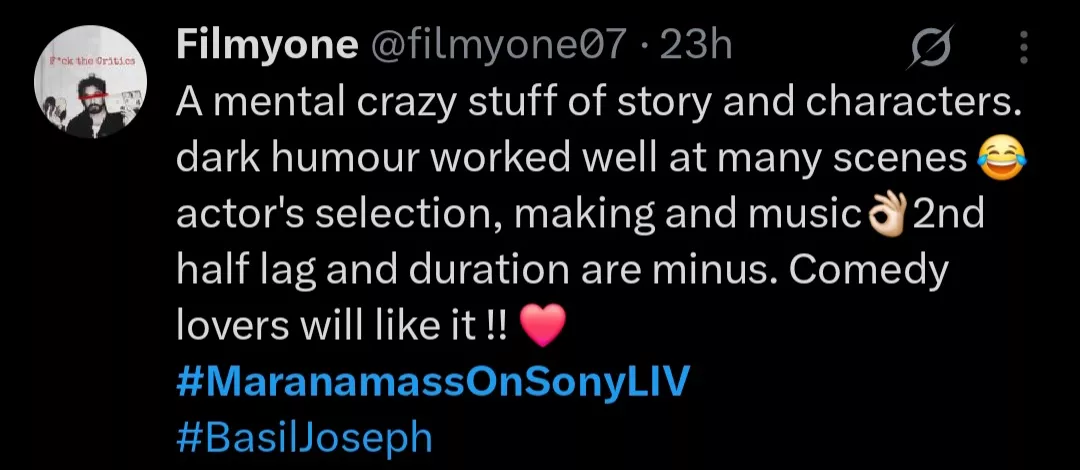Image resolution: width=1080 pixels, height=470 pixels.
Task: Open the #BasilJoseph hashtag
Action: (x=304, y=438)
